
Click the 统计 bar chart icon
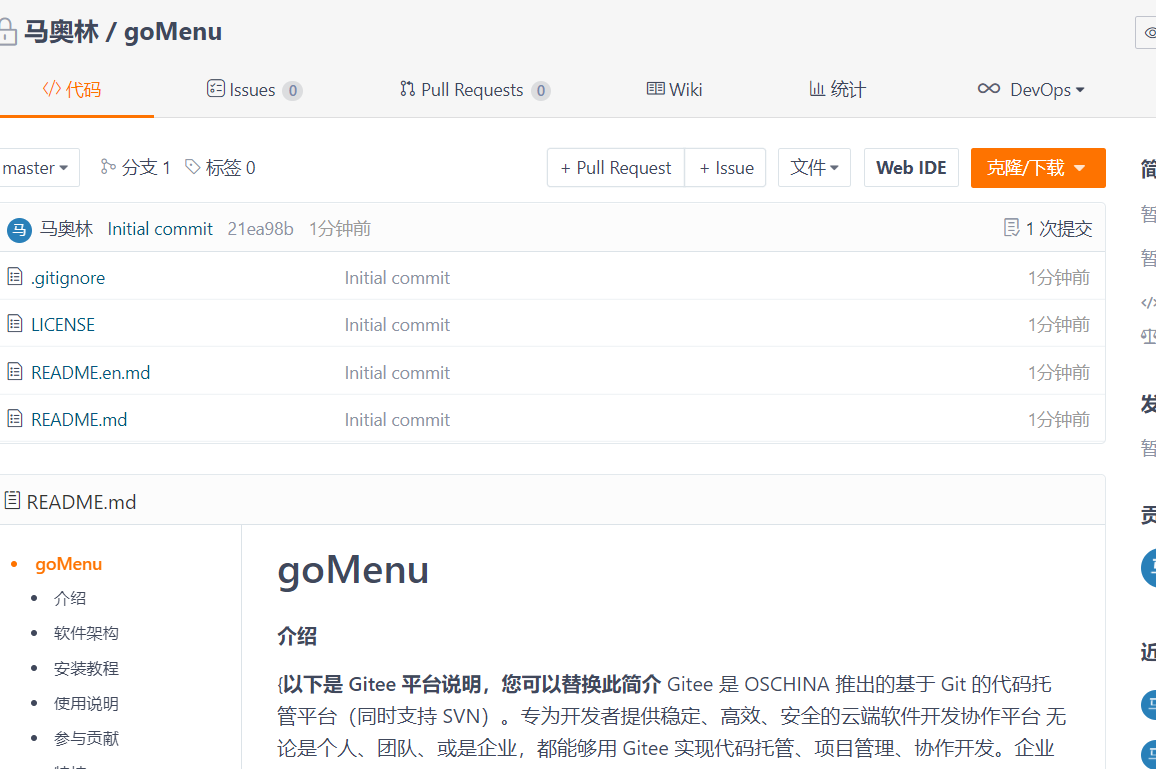[817, 88]
